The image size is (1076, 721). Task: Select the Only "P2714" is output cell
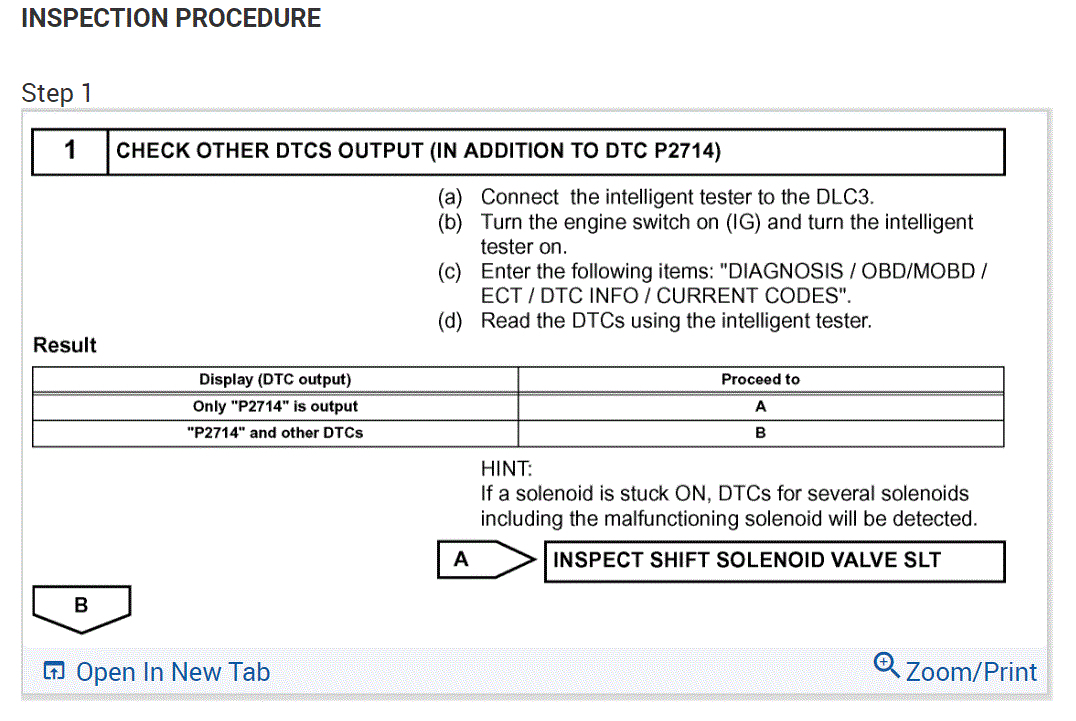tap(275, 407)
